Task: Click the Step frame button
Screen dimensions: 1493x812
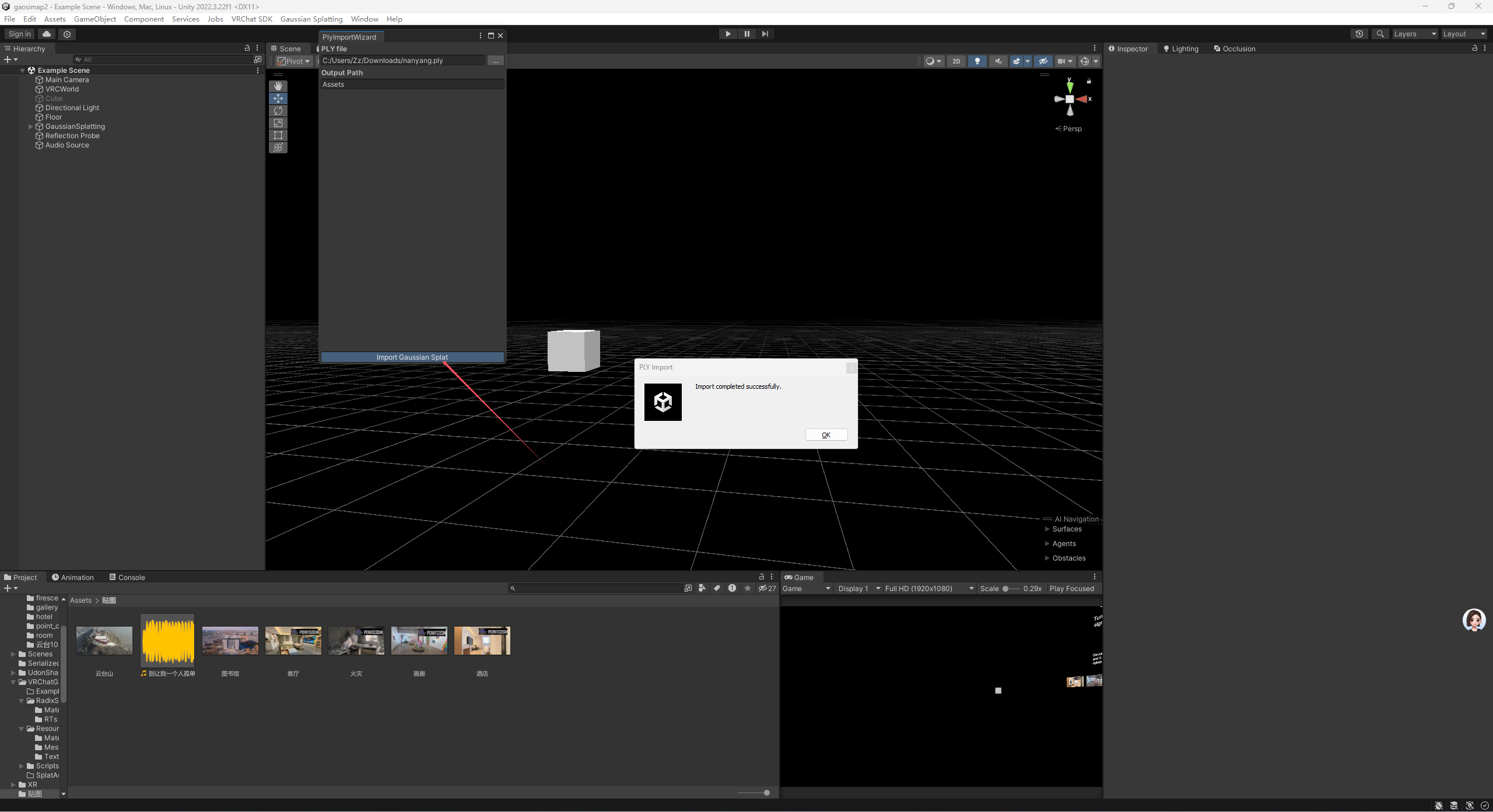Action: pos(765,34)
